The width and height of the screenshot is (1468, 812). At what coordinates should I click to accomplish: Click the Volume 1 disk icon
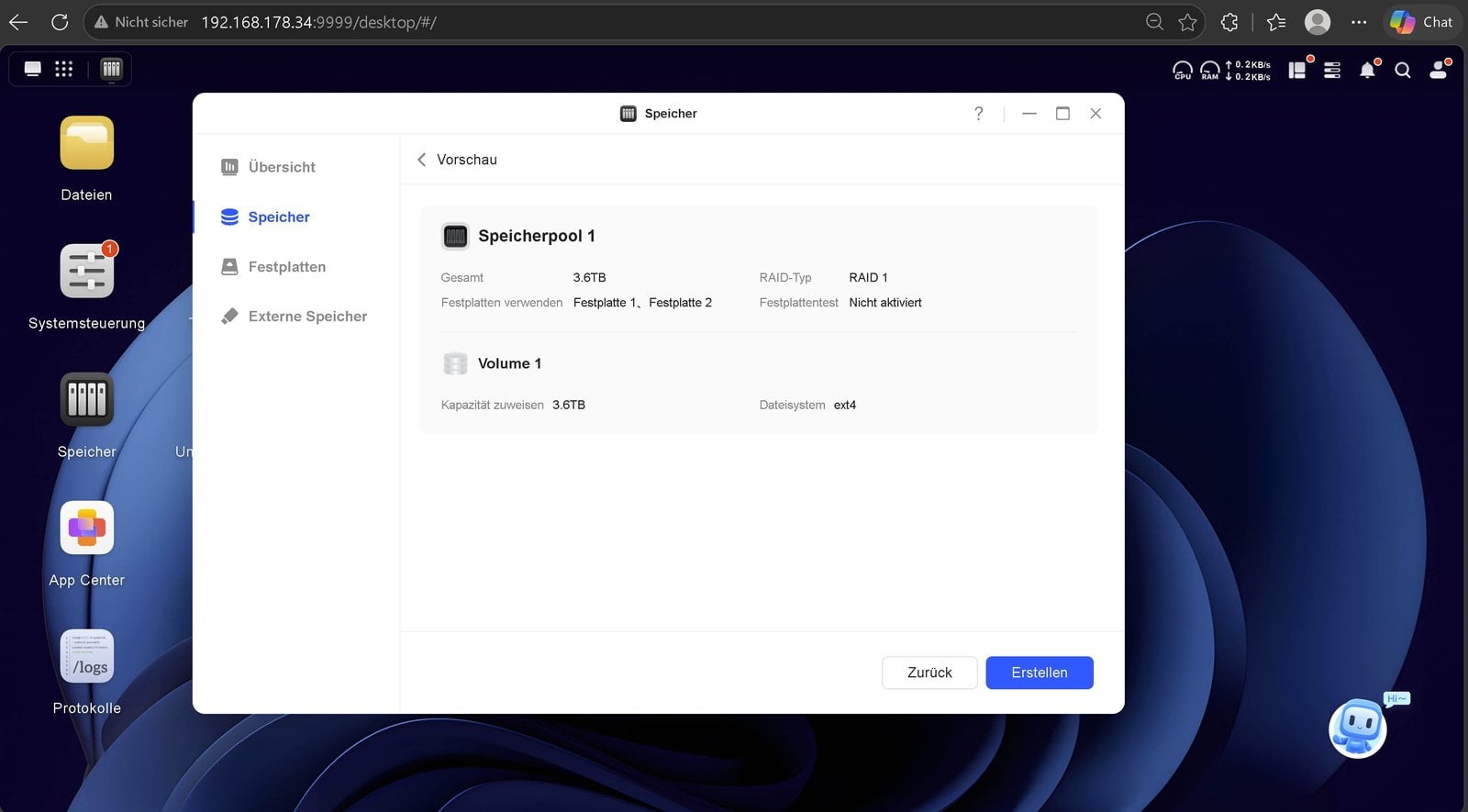point(455,363)
